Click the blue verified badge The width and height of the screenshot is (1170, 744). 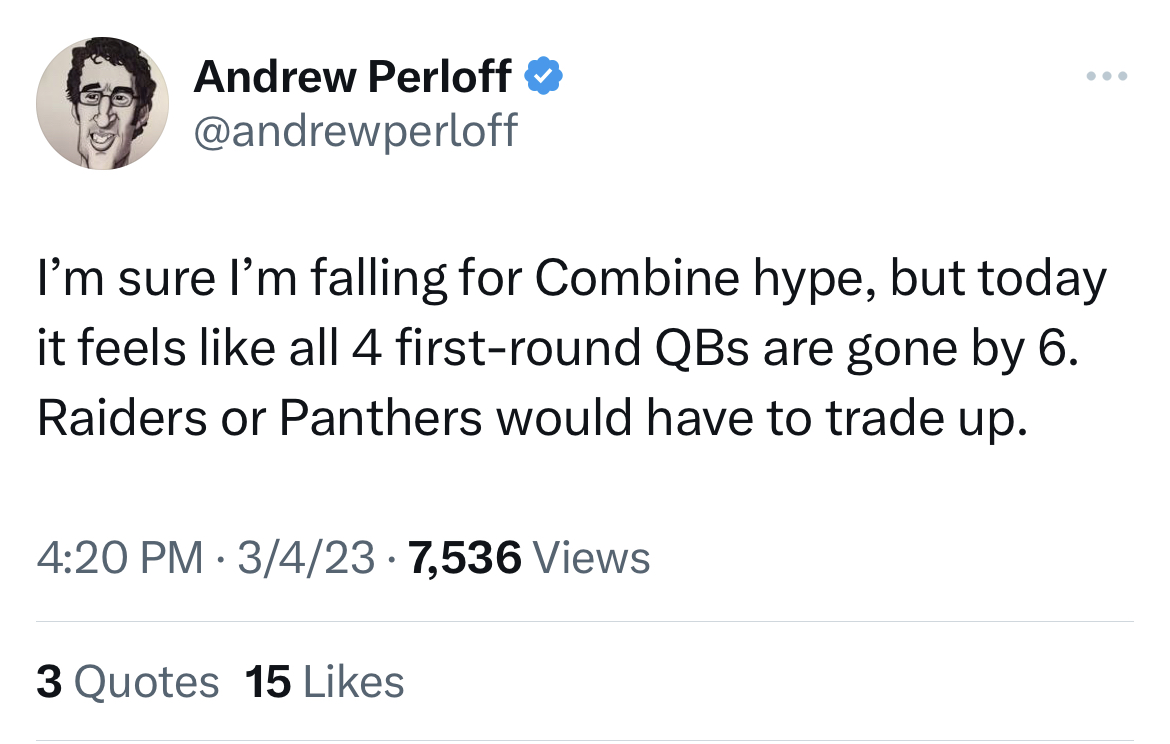pyautogui.click(x=544, y=76)
